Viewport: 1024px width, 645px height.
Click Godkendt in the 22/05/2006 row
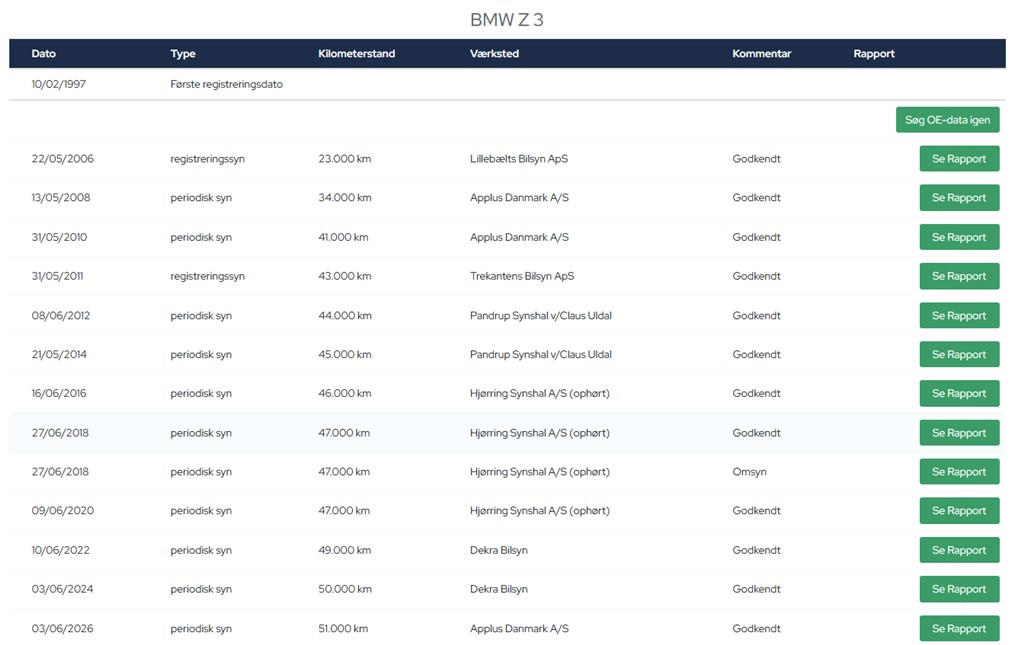(x=756, y=159)
